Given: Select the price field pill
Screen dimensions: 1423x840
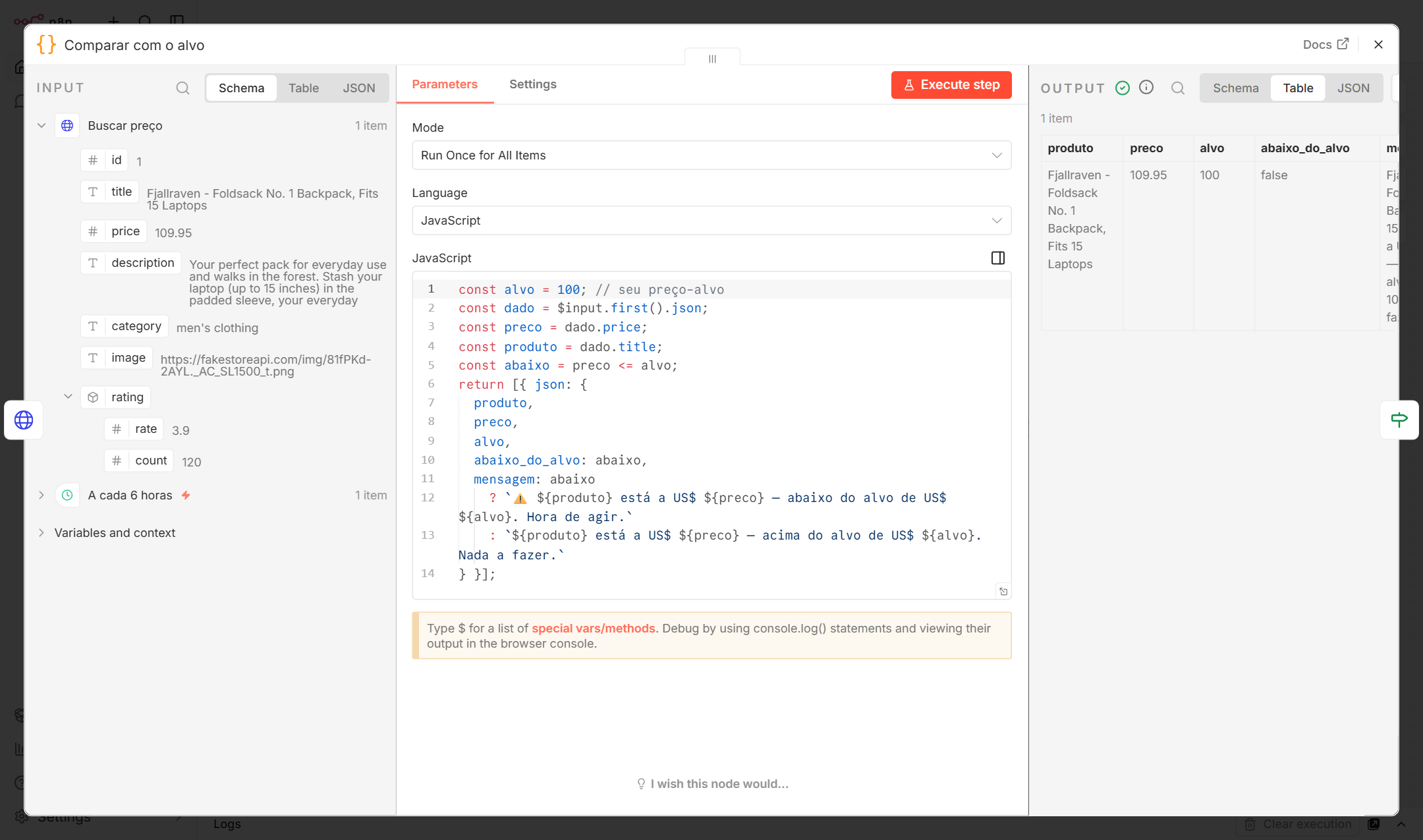Looking at the screenshot, I should (113, 231).
